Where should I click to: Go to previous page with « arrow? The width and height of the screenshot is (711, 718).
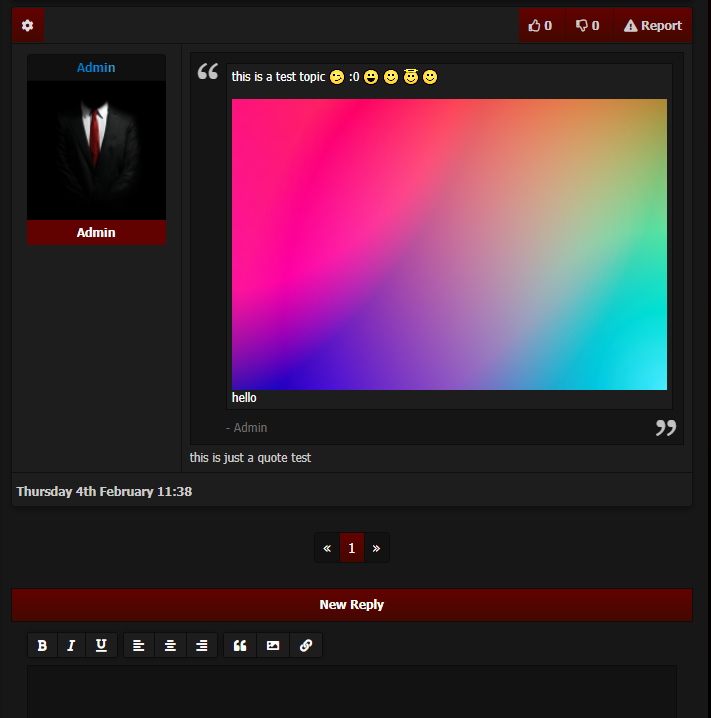tap(327, 548)
